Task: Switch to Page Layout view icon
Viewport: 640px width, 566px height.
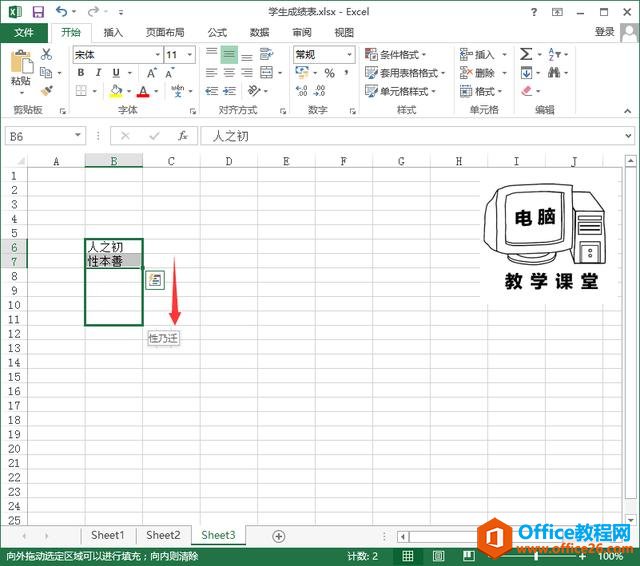Action: coord(438,556)
